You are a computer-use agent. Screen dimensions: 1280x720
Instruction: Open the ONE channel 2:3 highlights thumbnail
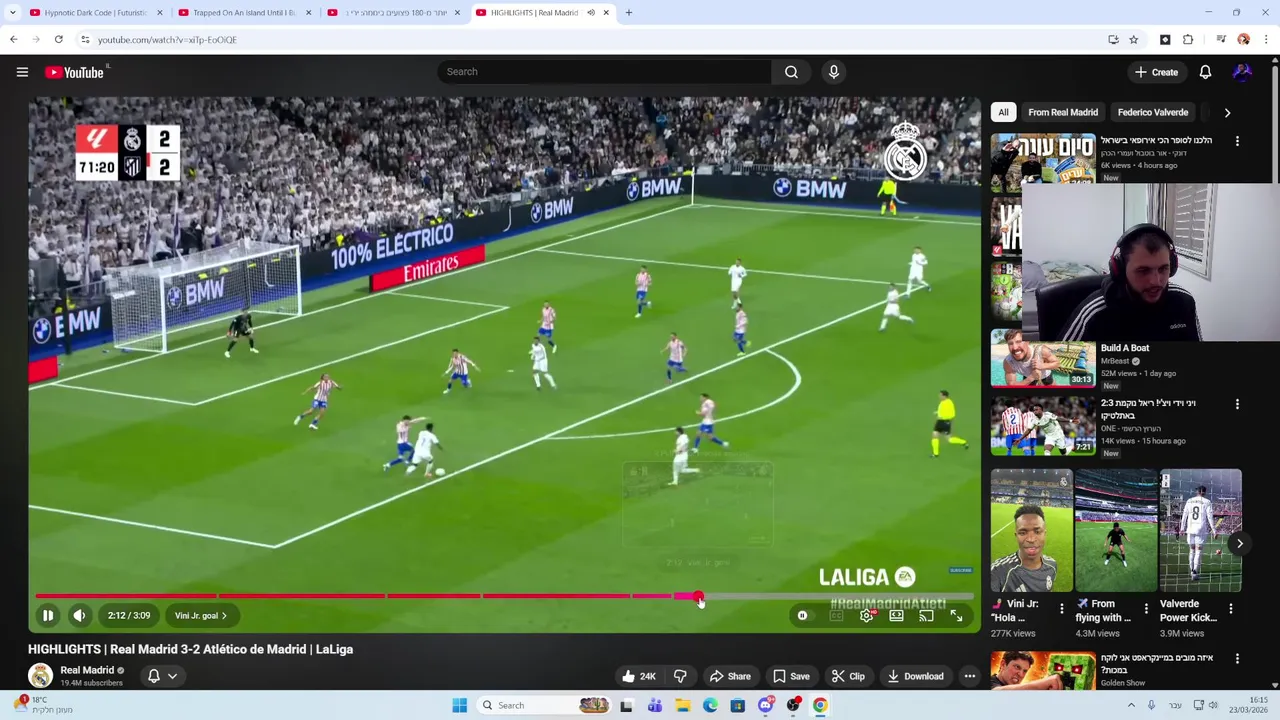coord(1043,426)
